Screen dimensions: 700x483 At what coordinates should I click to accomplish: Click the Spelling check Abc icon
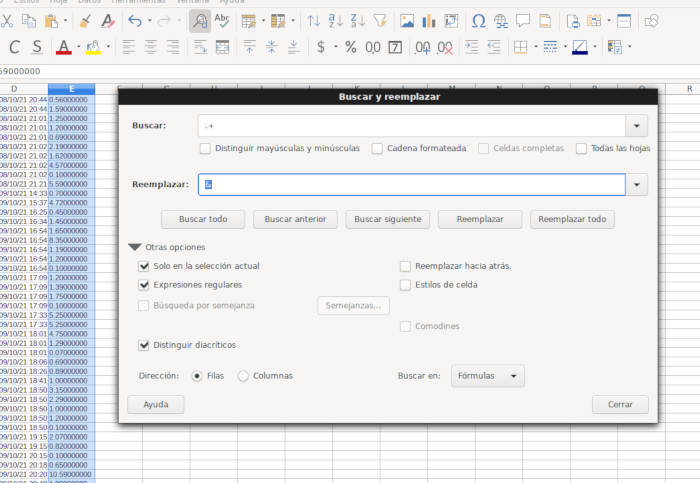pos(222,21)
